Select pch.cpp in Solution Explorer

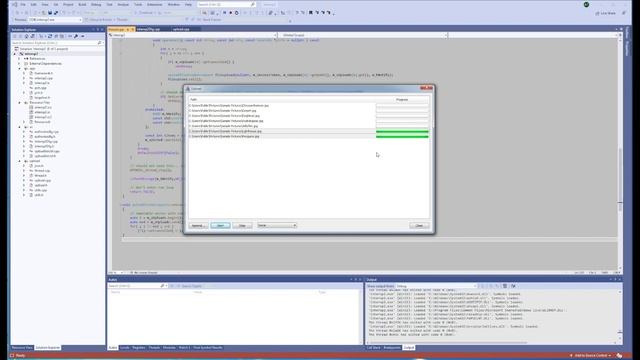point(40,88)
